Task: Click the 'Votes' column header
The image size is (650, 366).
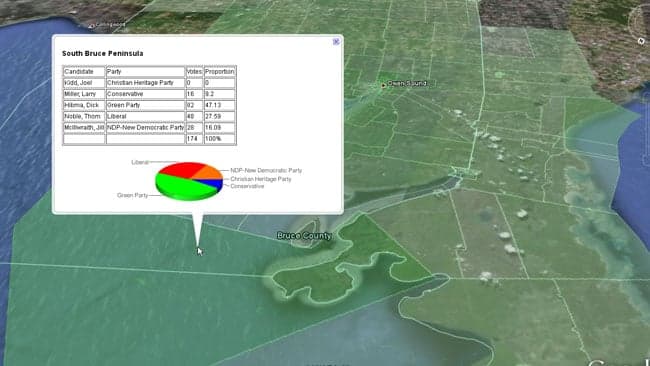Action: 194,72
